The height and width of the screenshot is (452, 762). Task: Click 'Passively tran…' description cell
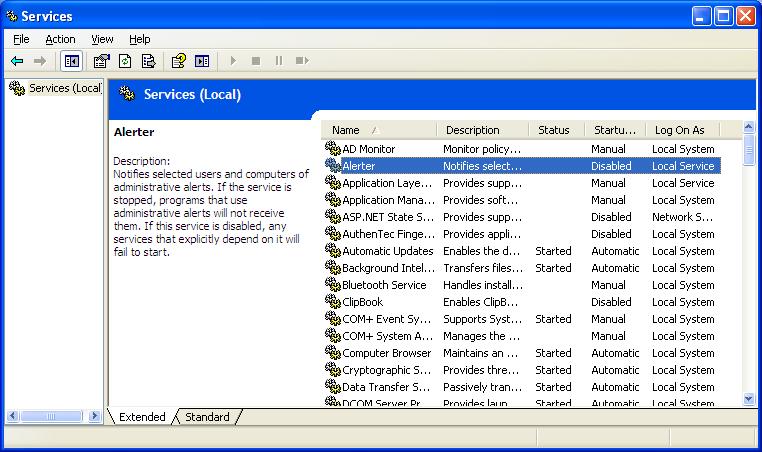pos(482,387)
